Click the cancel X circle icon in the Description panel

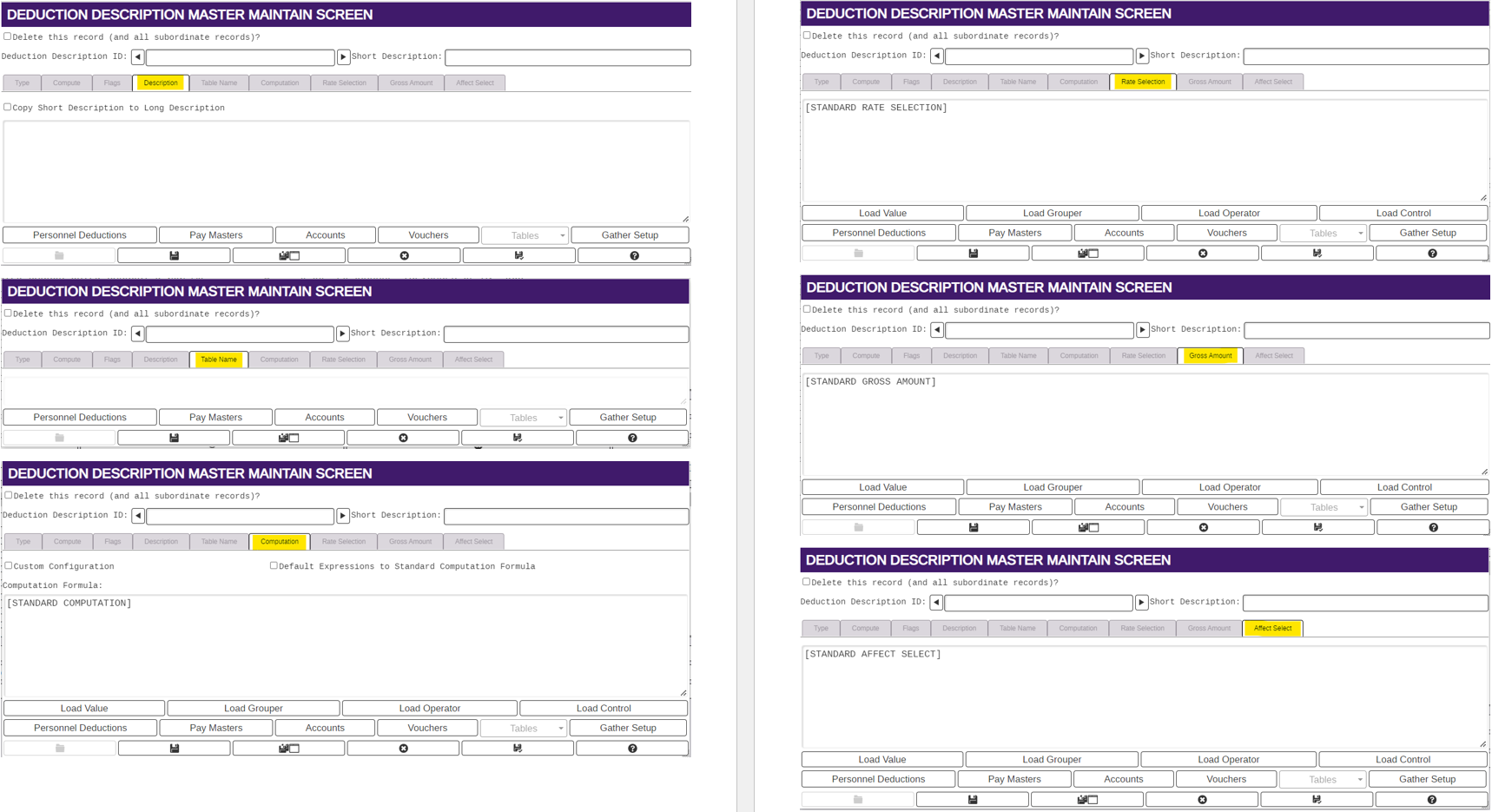404,255
